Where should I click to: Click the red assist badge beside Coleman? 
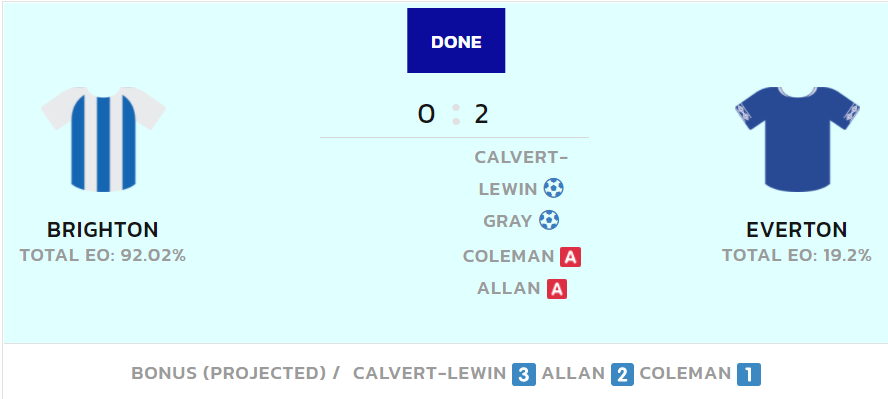[x=570, y=257]
